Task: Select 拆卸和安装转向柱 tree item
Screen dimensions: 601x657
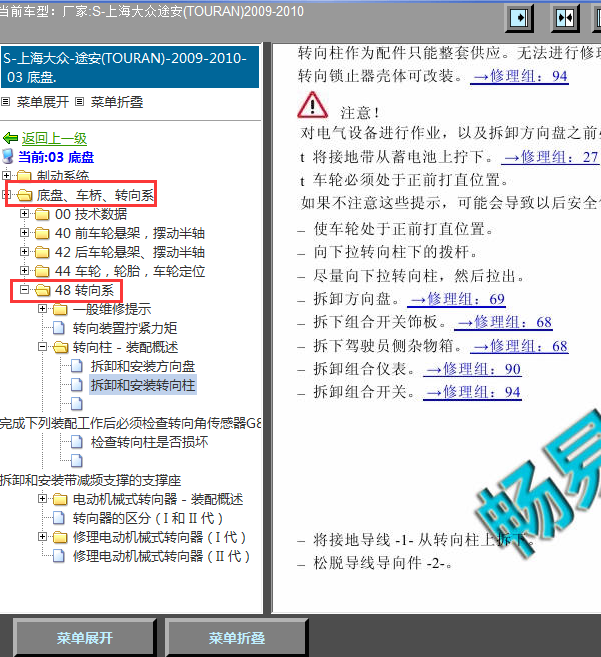Action: coord(143,385)
